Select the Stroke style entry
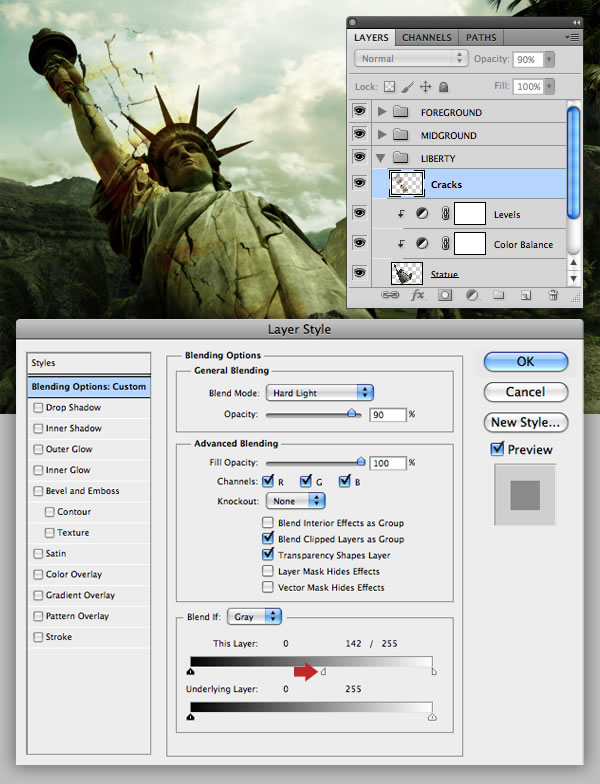The image size is (600, 784). click(x=89, y=637)
